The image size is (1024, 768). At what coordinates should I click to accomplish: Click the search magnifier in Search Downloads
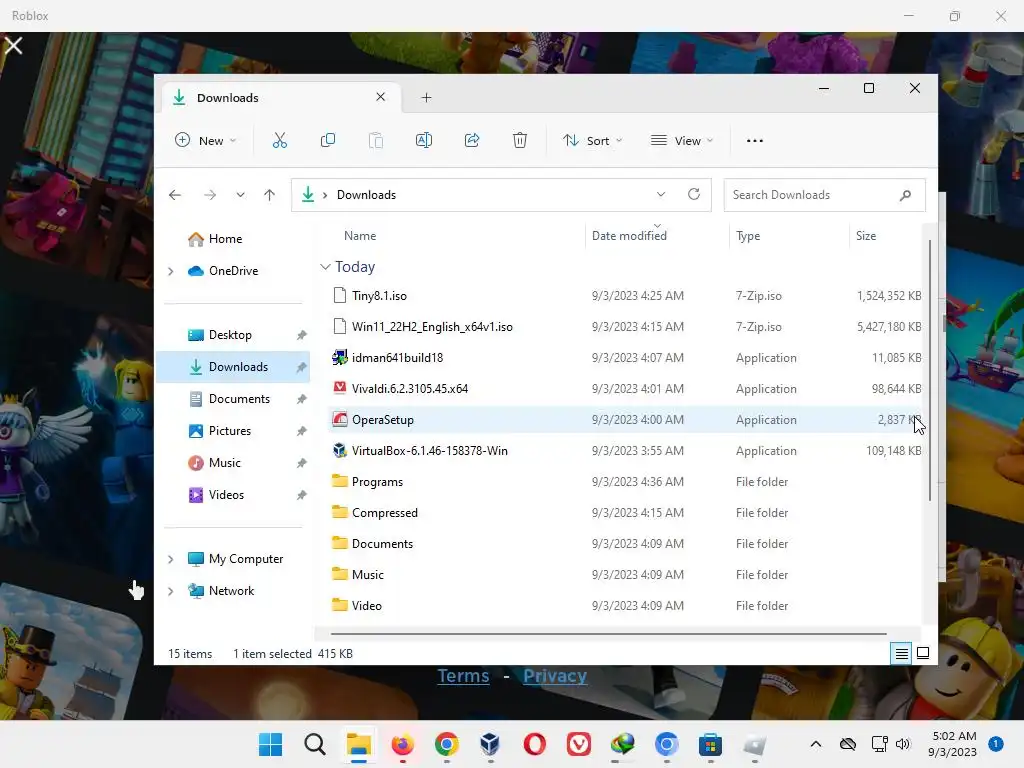(905, 195)
